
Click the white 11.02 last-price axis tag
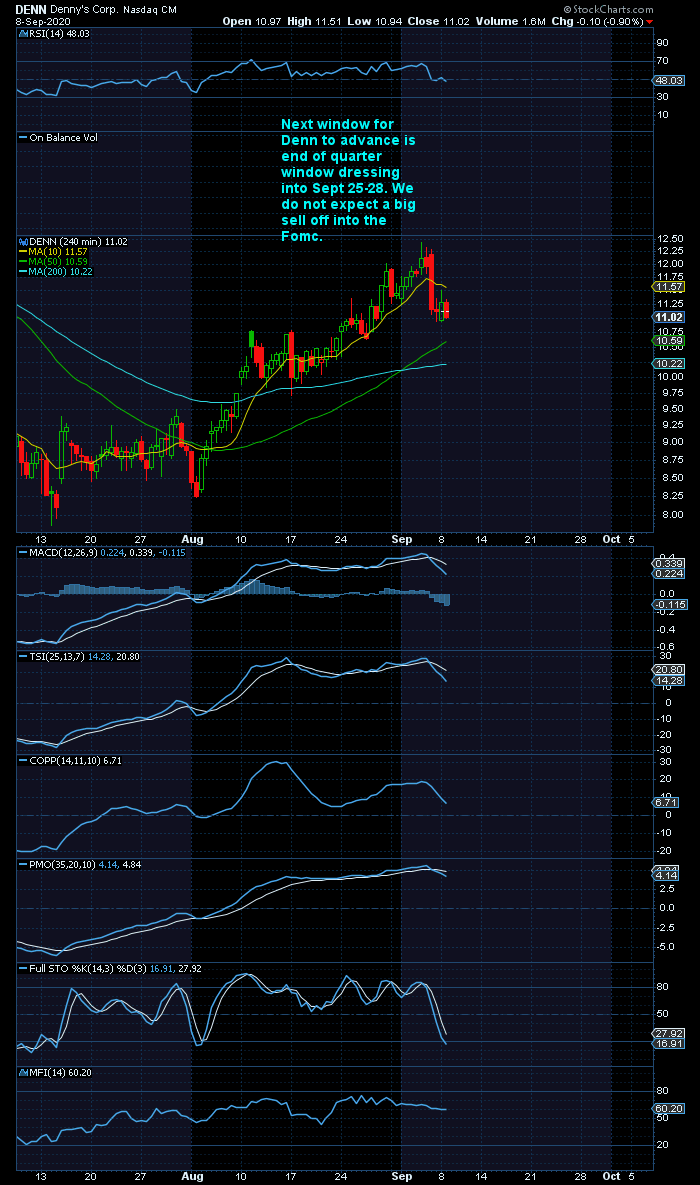point(668,317)
